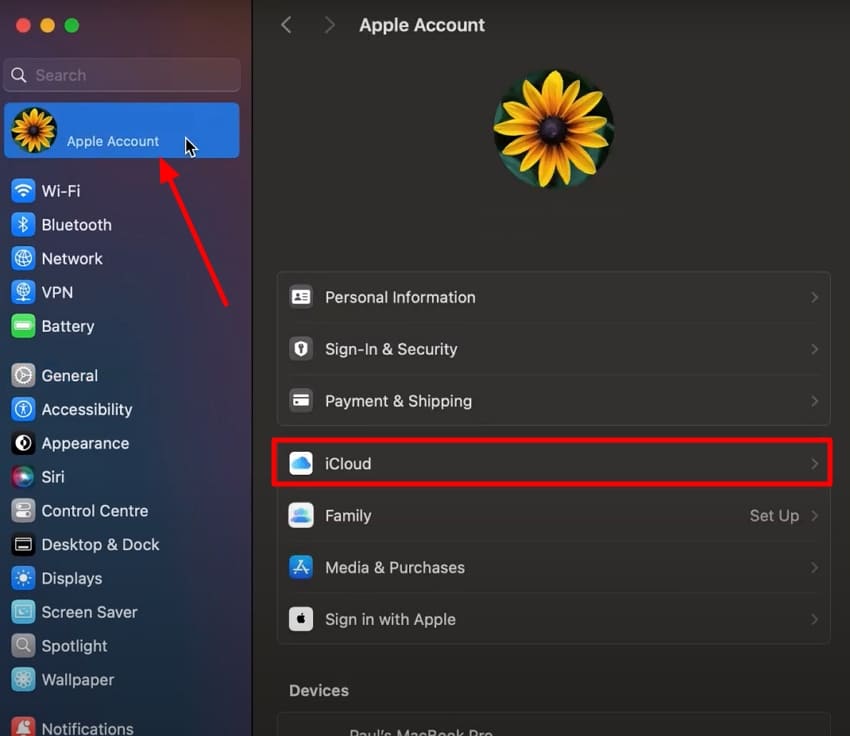Select Apple Account label in sidebar
Screen dimensions: 850x736
tap(113, 141)
